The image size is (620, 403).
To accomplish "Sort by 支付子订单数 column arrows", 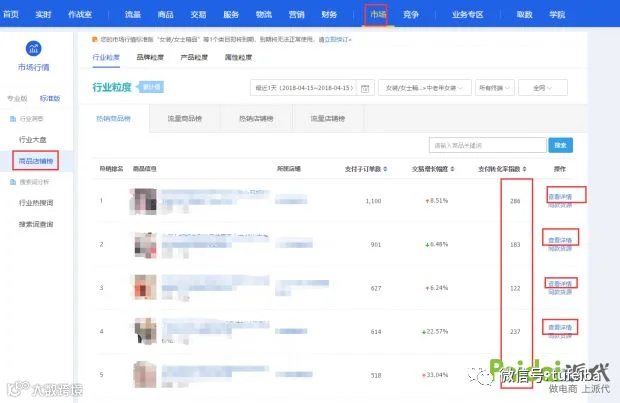I will pos(385,169).
